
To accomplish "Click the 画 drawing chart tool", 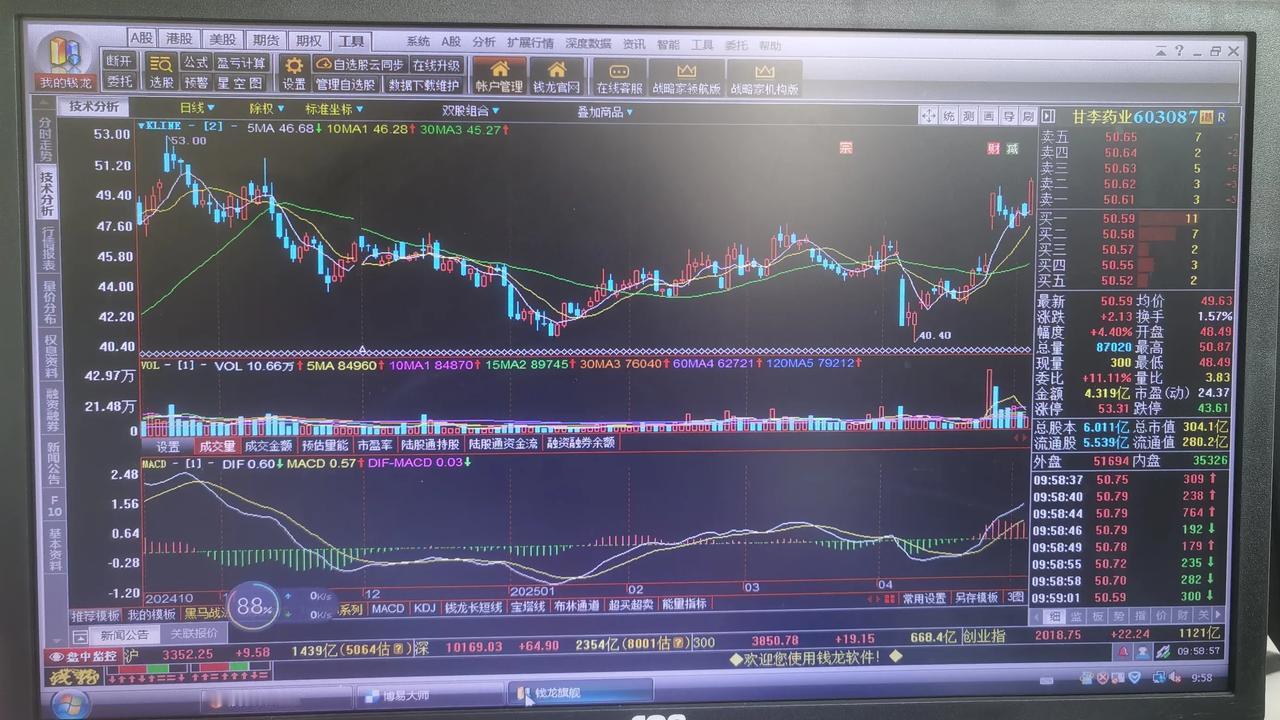I will [x=987, y=116].
